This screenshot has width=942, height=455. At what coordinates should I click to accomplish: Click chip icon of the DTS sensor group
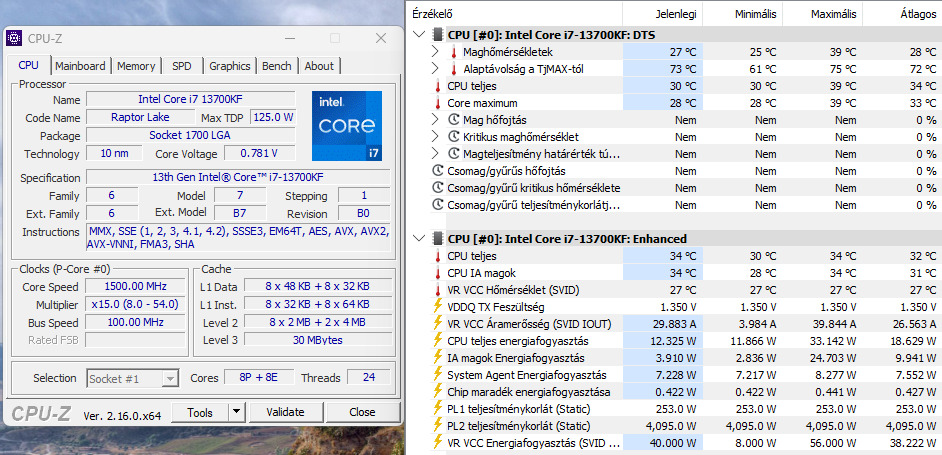[438, 35]
